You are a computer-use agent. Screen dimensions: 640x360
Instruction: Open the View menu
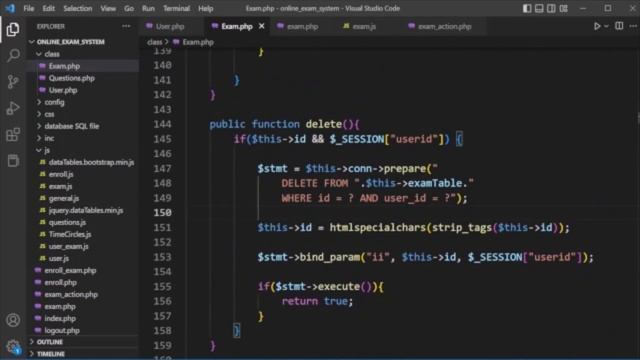pos(108,8)
